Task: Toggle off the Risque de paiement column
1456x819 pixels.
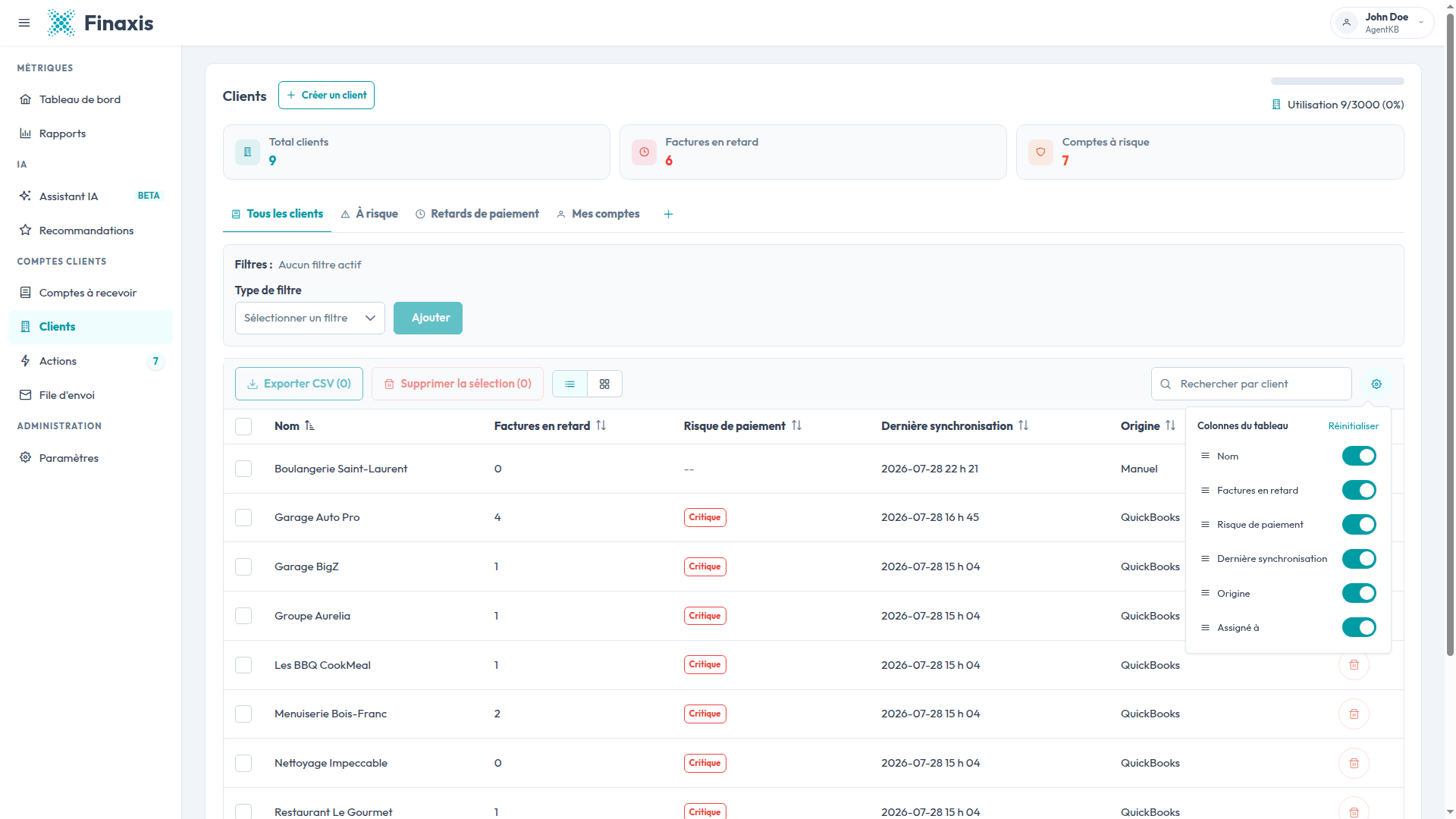Action: pos(1359,525)
